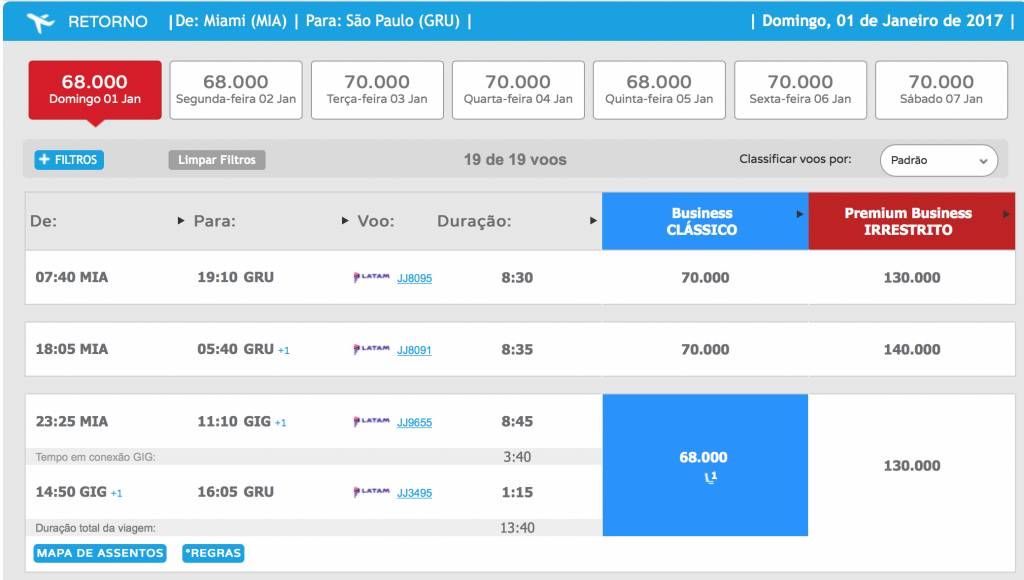
Task: Select the Sexta-feira 06 Jan date tab
Action: point(800,90)
